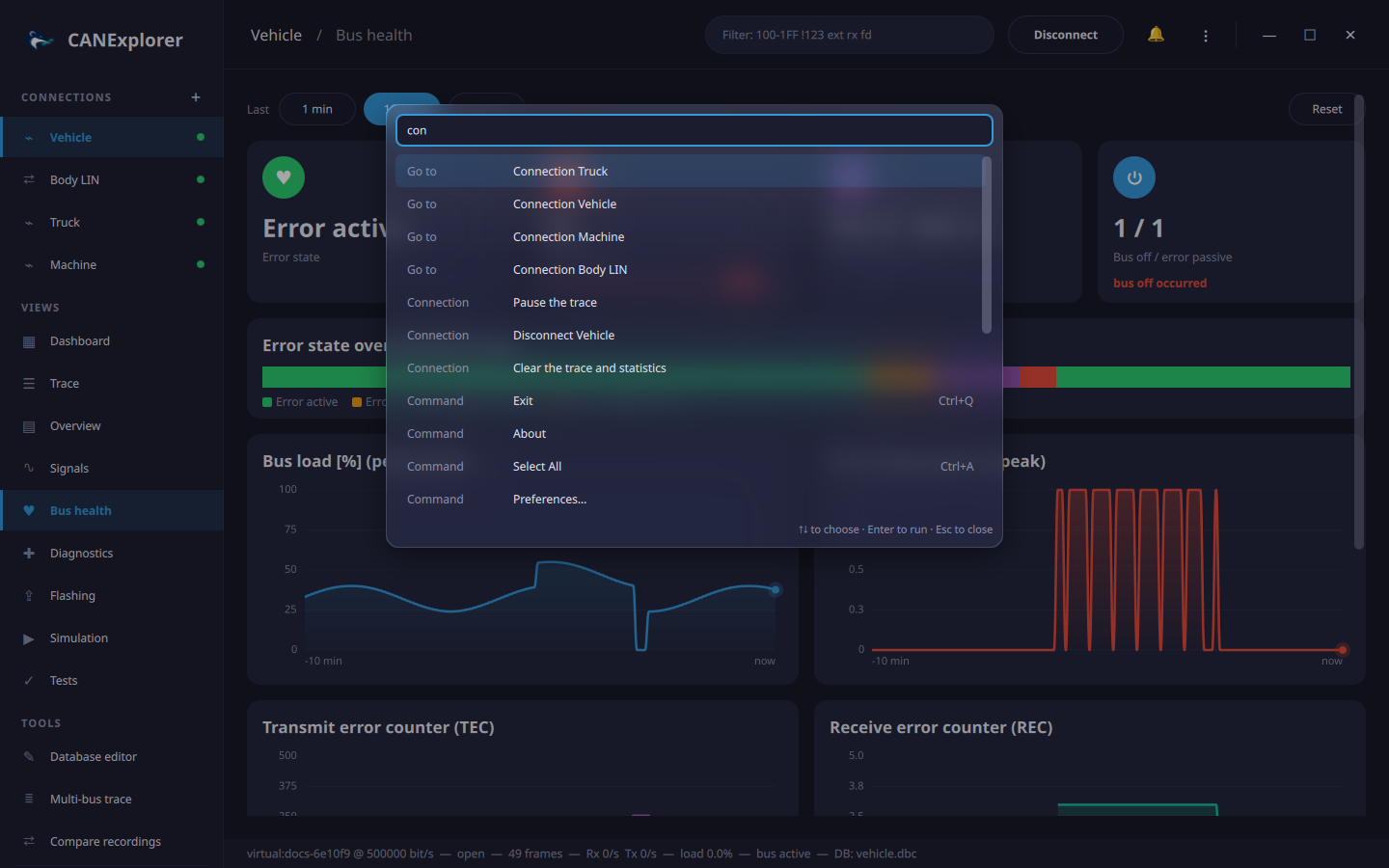1389x868 pixels.
Task: Click the Vehicle breadcrumb link
Action: point(276,35)
